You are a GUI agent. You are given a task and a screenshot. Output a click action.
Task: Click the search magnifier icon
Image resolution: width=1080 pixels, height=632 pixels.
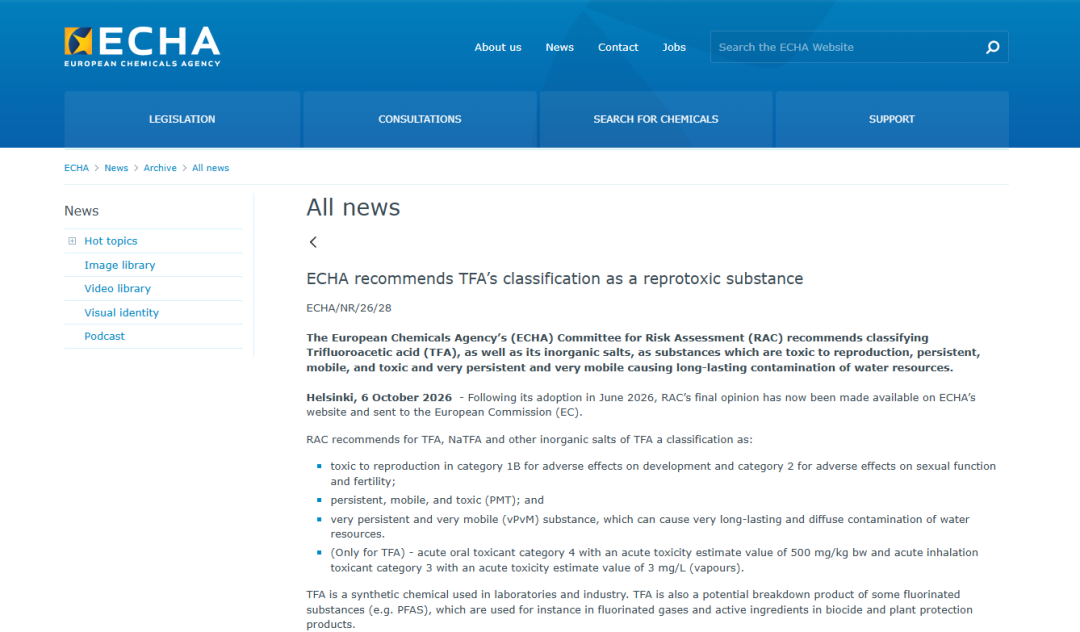993,47
